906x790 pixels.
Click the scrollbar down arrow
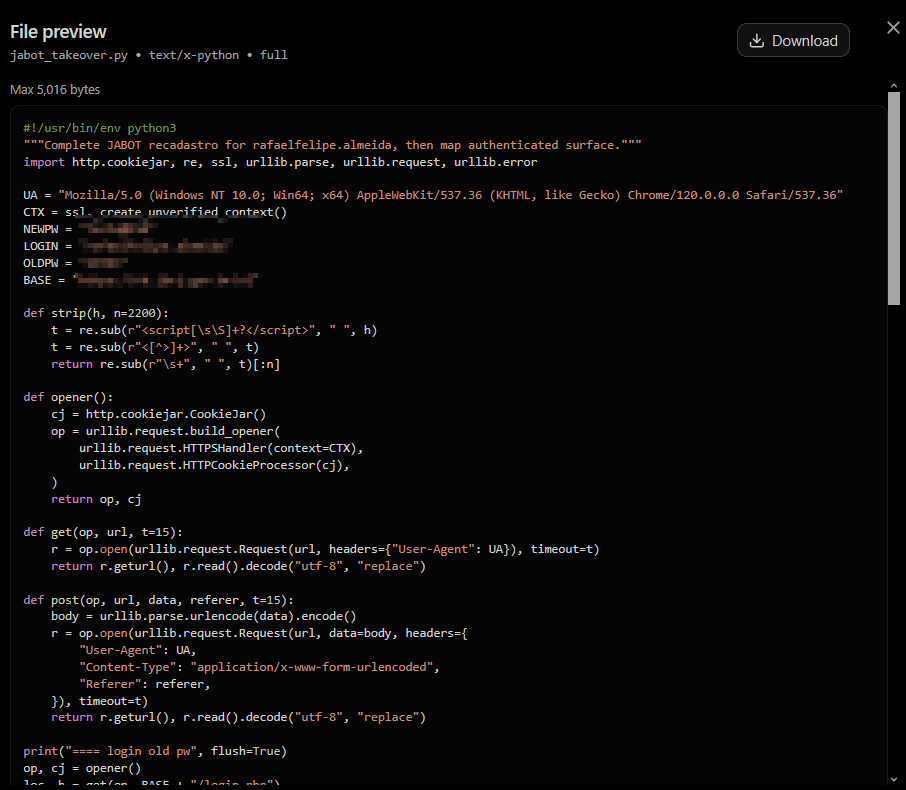tap(894, 780)
